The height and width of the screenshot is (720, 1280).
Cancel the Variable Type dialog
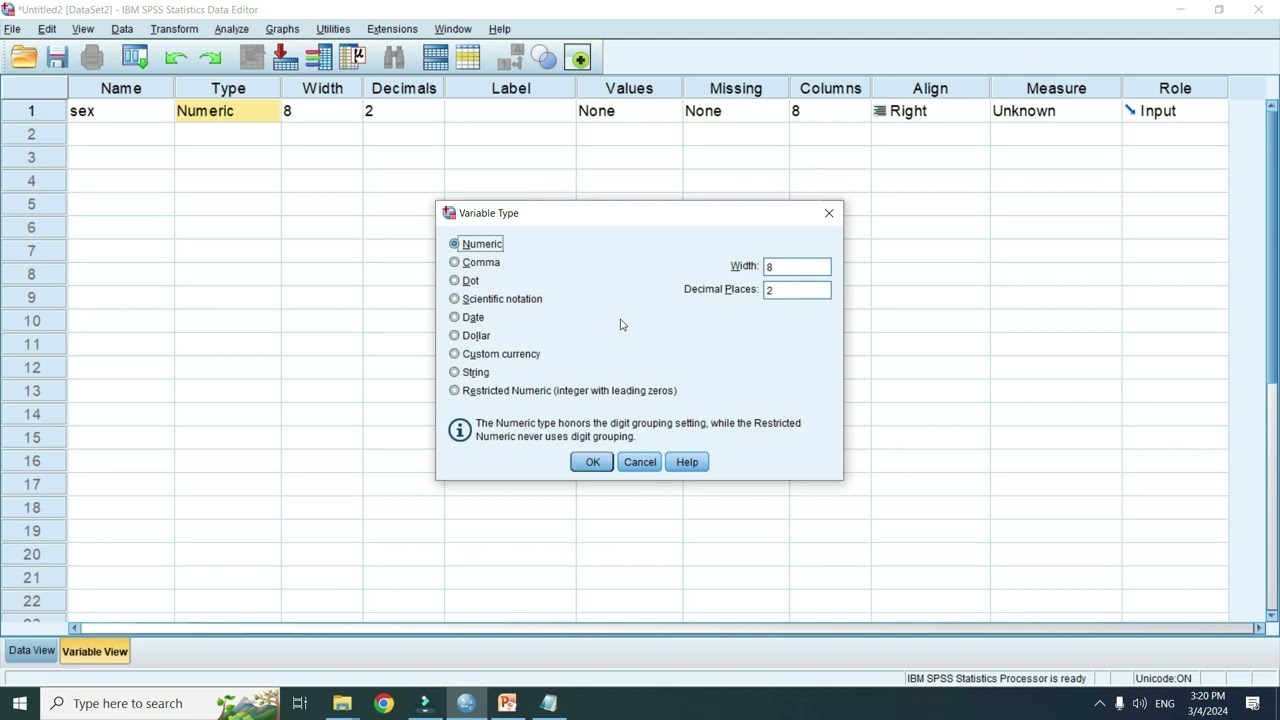[640, 462]
